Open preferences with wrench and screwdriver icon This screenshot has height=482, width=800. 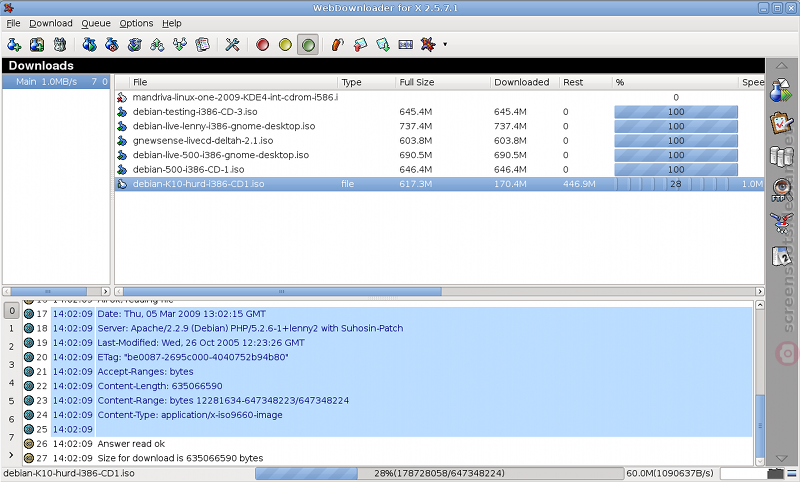coord(232,45)
